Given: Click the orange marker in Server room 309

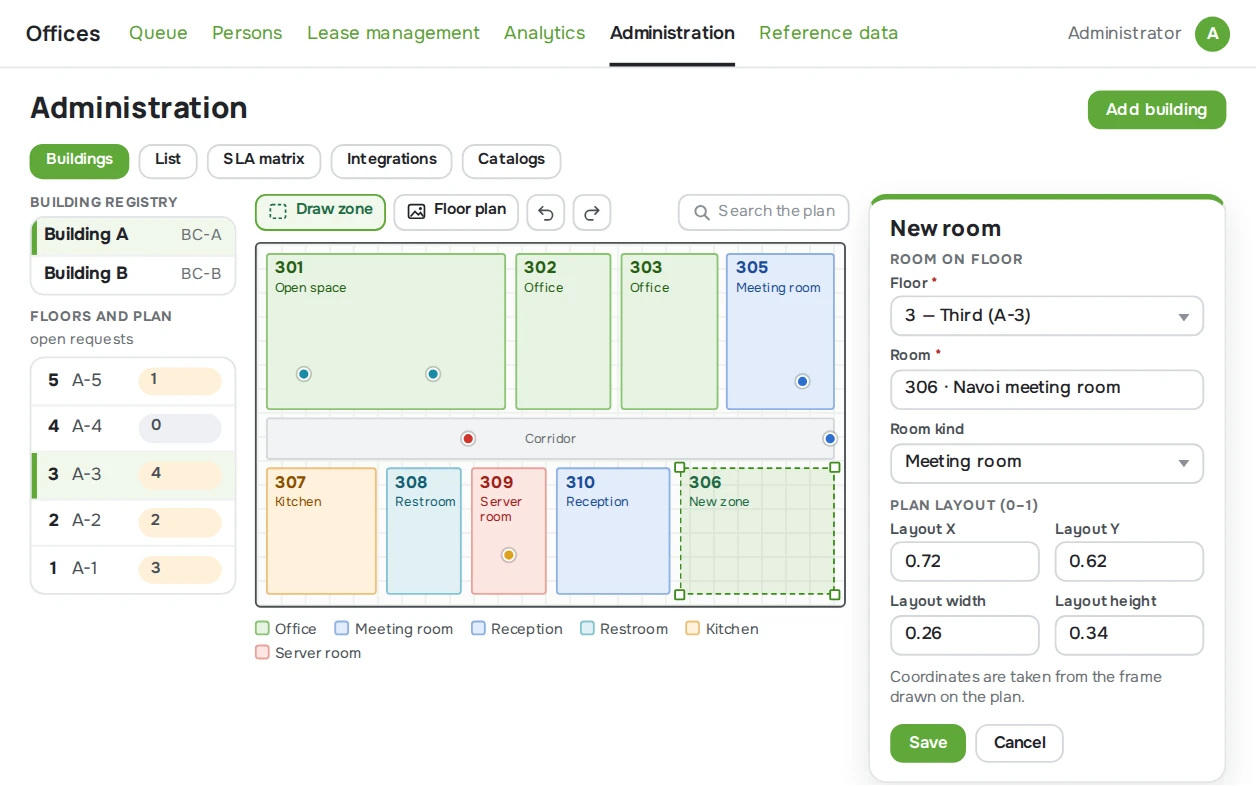Looking at the screenshot, I should coord(509,555).
